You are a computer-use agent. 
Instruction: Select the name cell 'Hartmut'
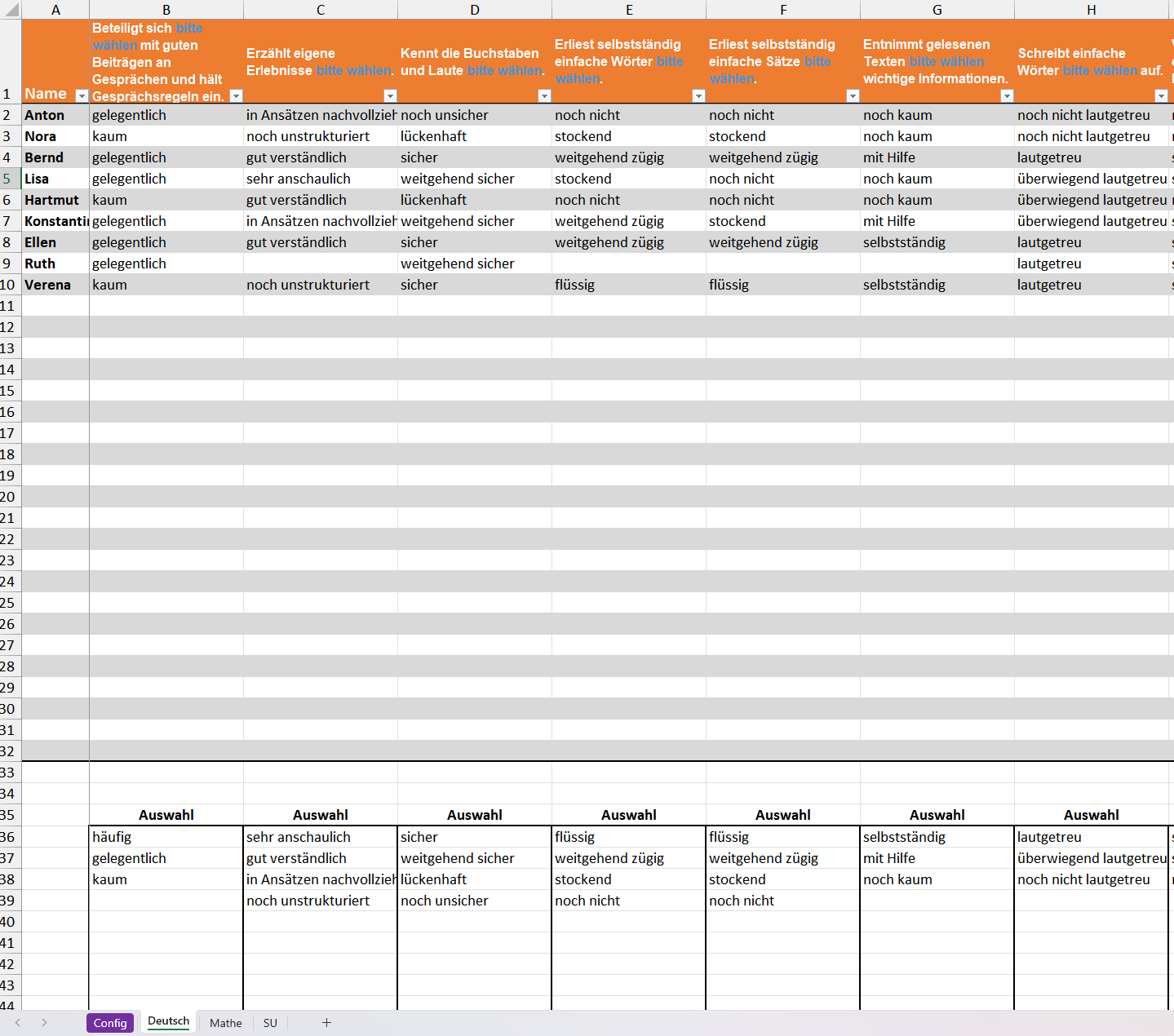point(55,200)
